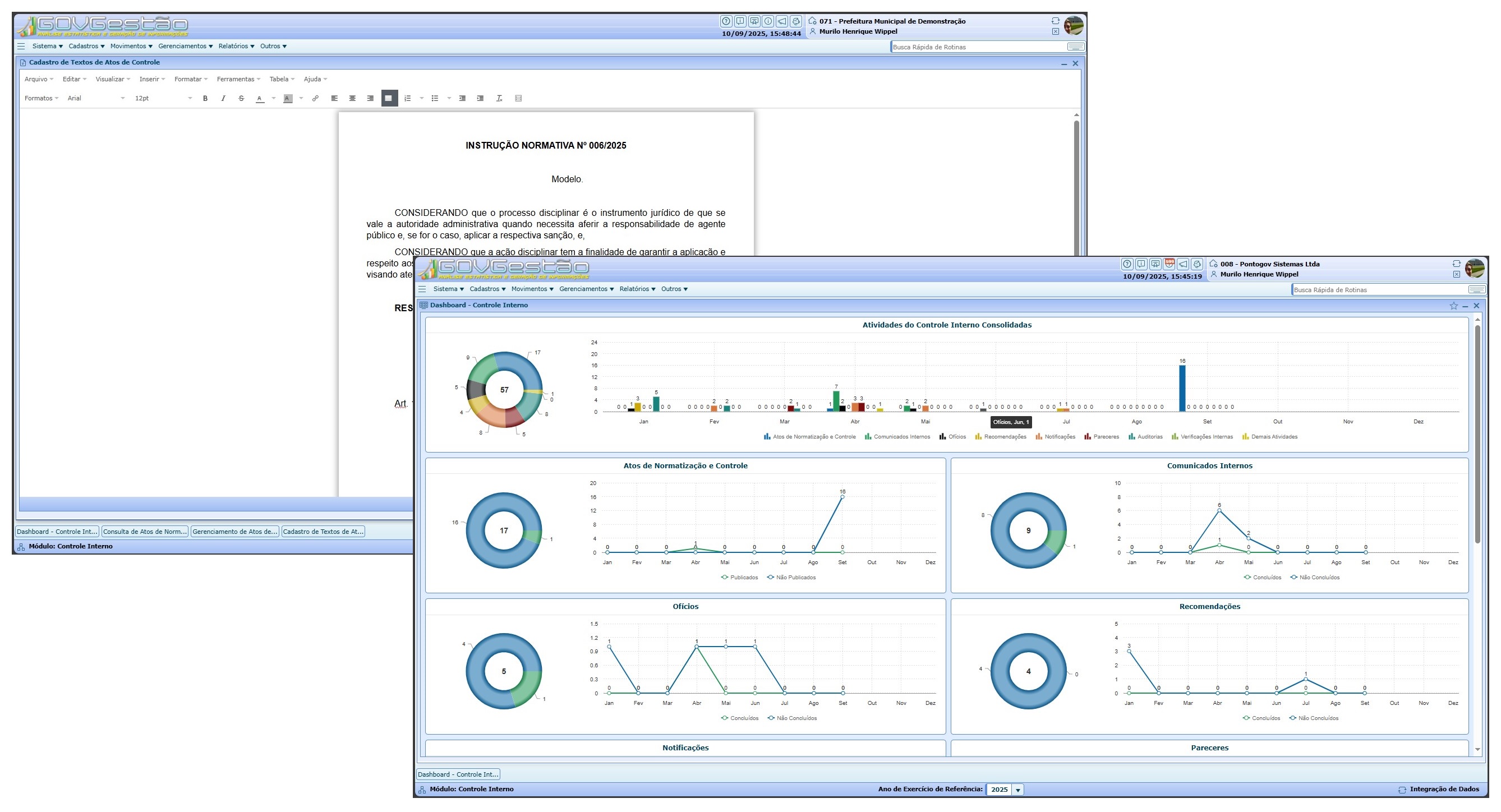
Task: Click the increase indent icon
Action: (480, 99)
